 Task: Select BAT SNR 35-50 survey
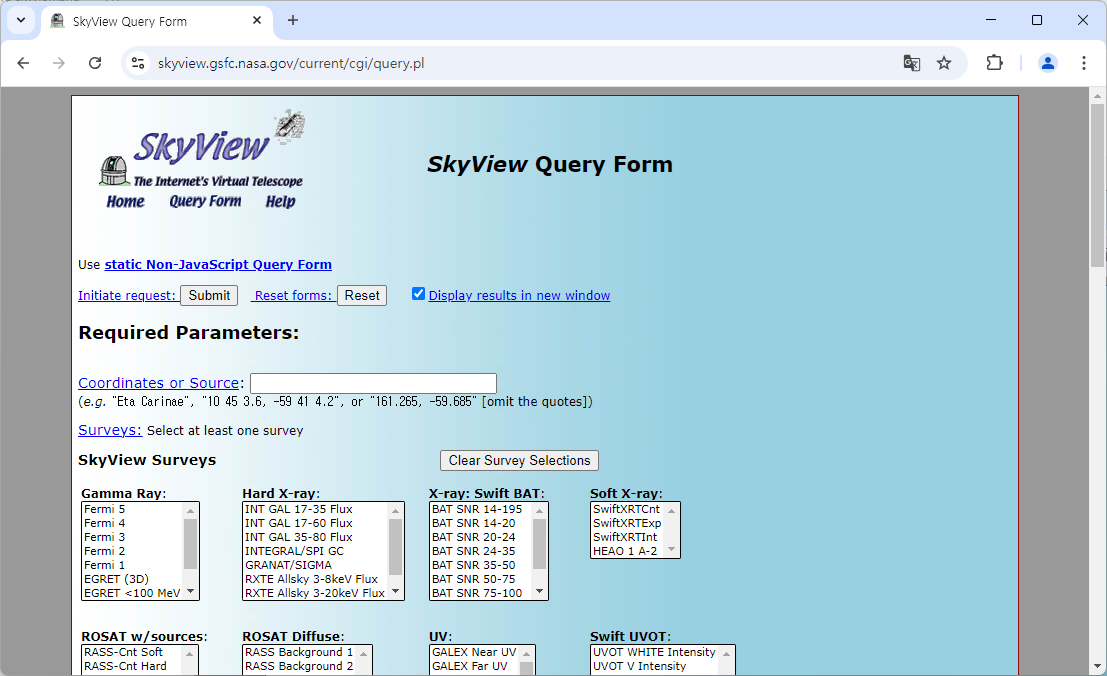(481, 565)
